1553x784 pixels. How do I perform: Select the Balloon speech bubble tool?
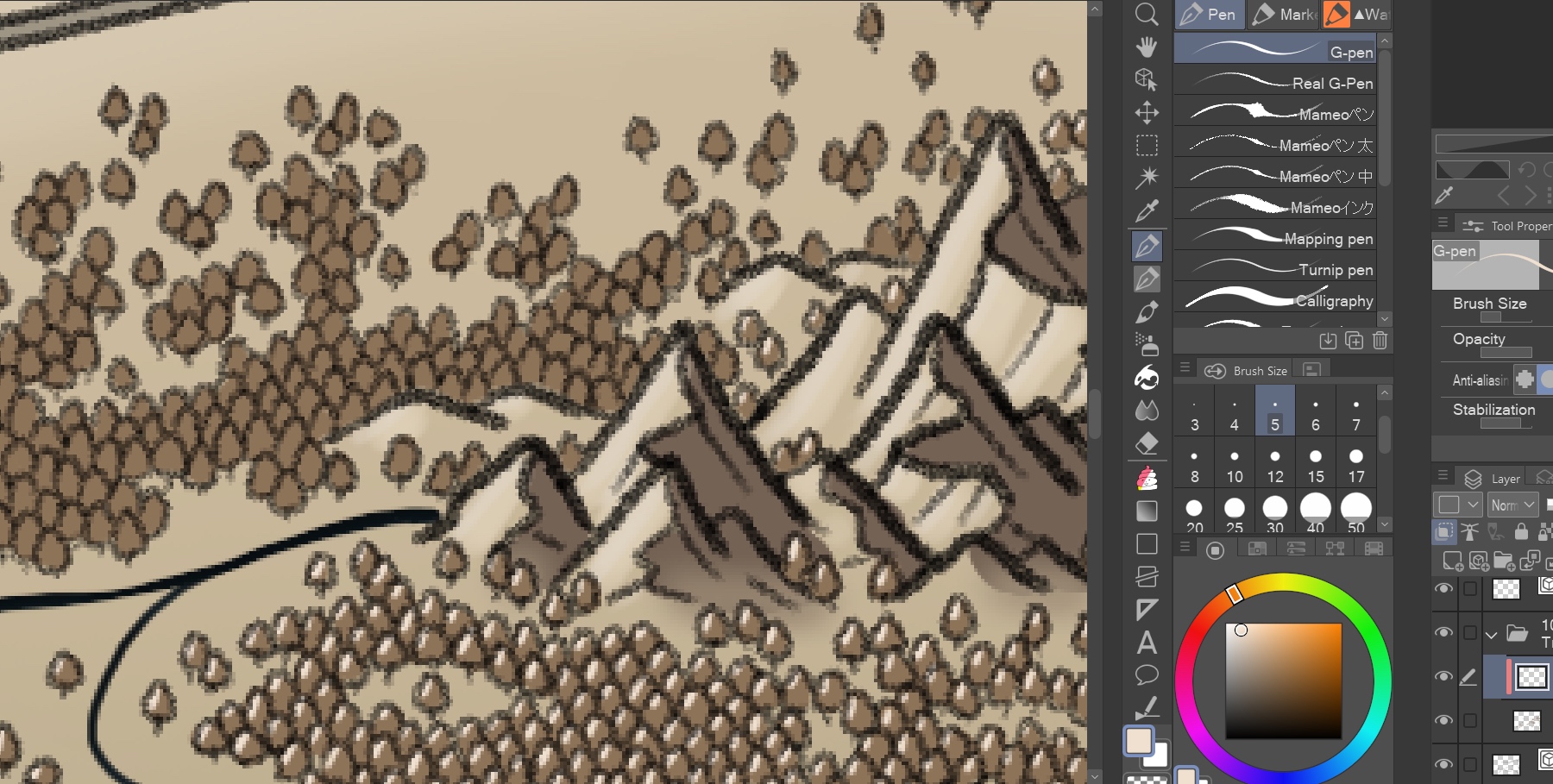[x=1147, y=675]
